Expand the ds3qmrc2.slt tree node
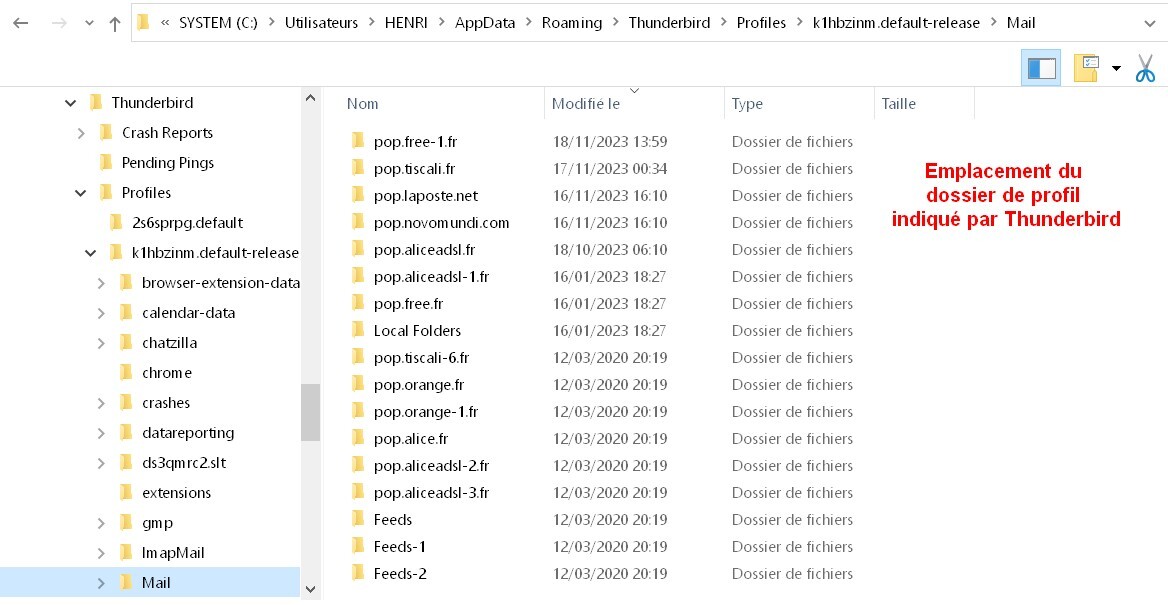1168x605 pixels. (x=101, y=463)
